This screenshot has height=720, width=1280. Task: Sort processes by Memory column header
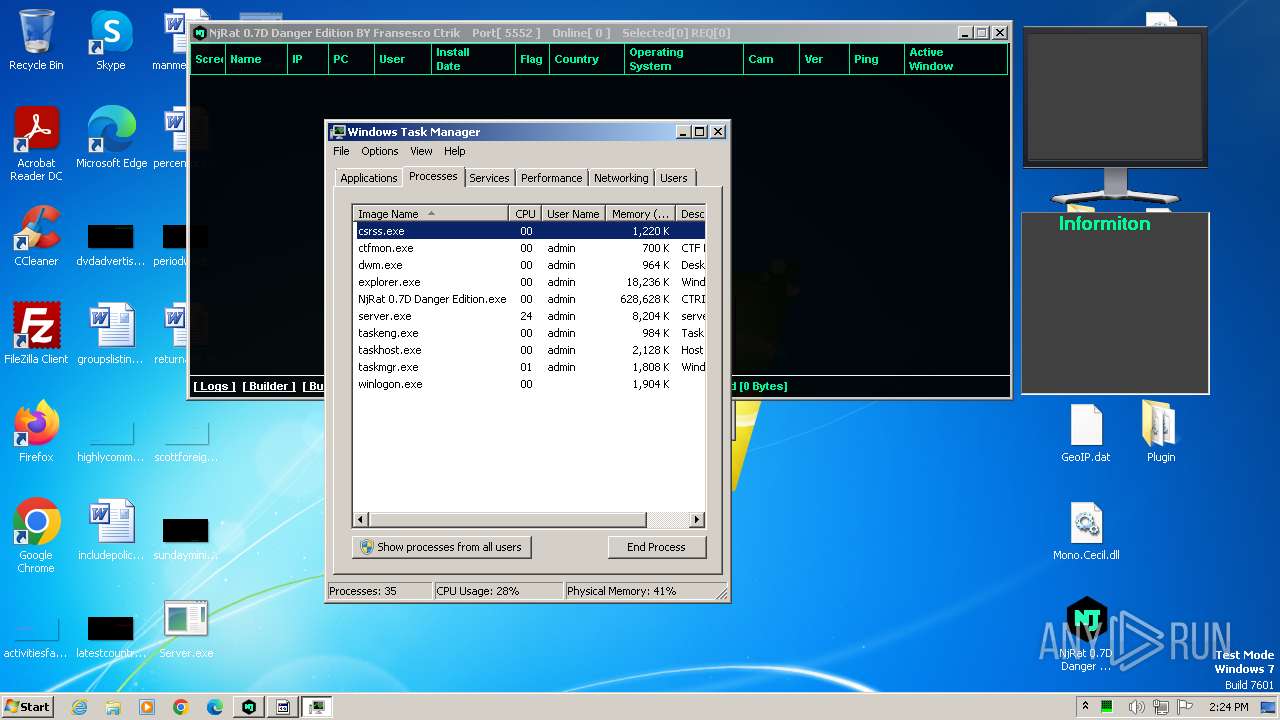(640, 214)
